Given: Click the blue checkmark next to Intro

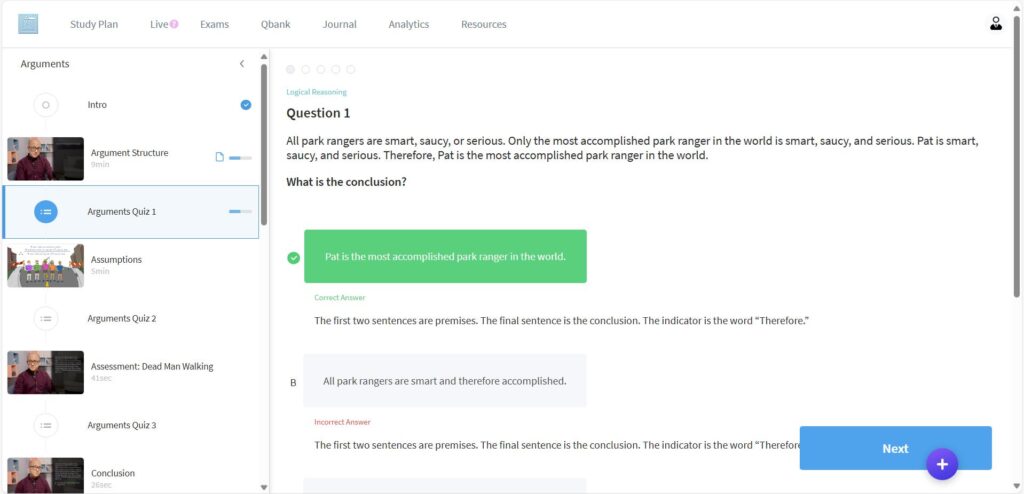Looking at the screenshot, I should coord(246,105).
